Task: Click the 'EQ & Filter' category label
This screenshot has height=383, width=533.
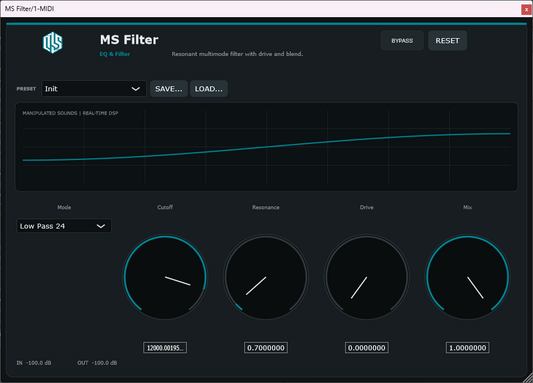Action: pos(115,54)
